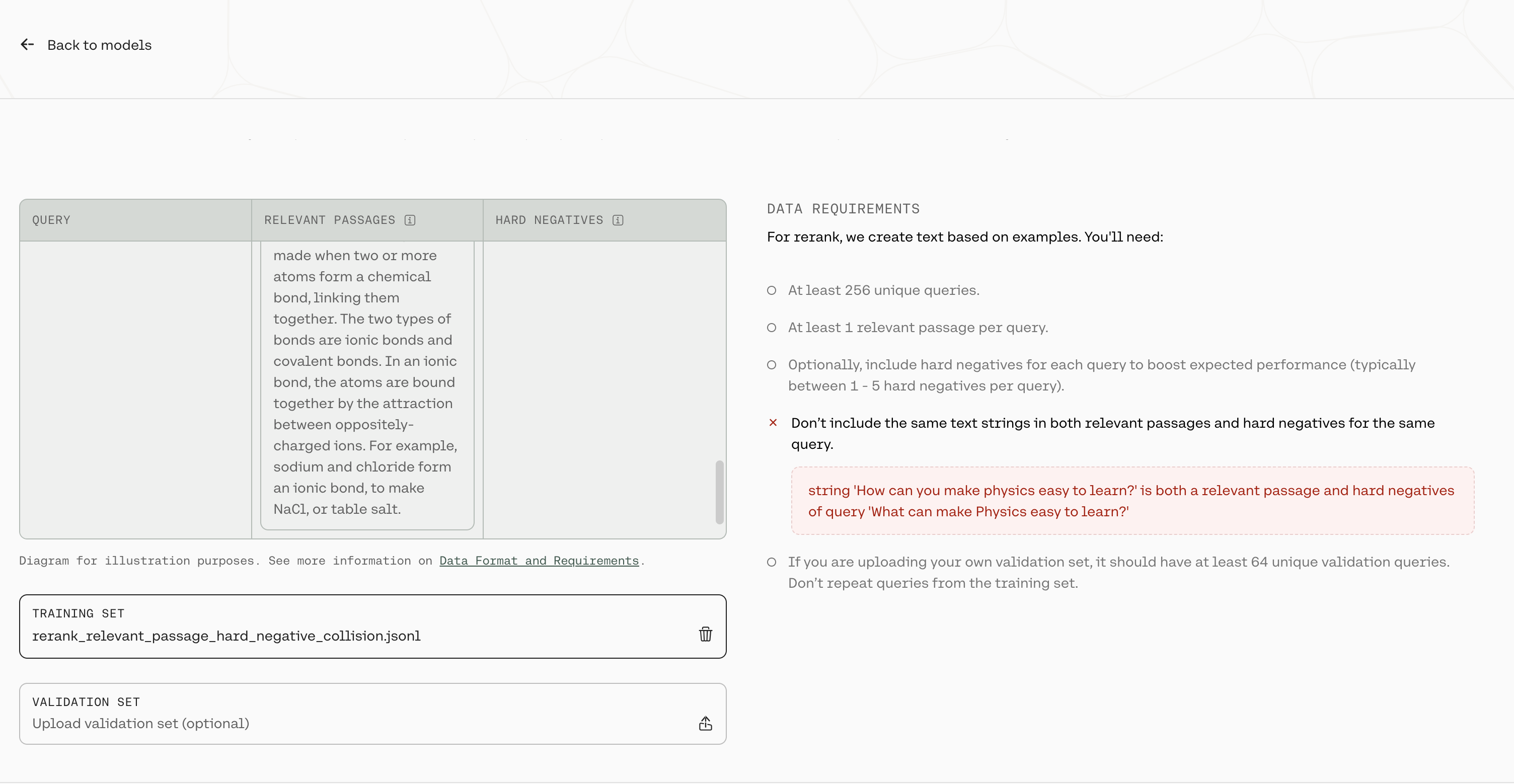Click the red collision error message box
The height and width of the screenshot is (784, 1514).
pyautogui.click(x=1131, y=501)
